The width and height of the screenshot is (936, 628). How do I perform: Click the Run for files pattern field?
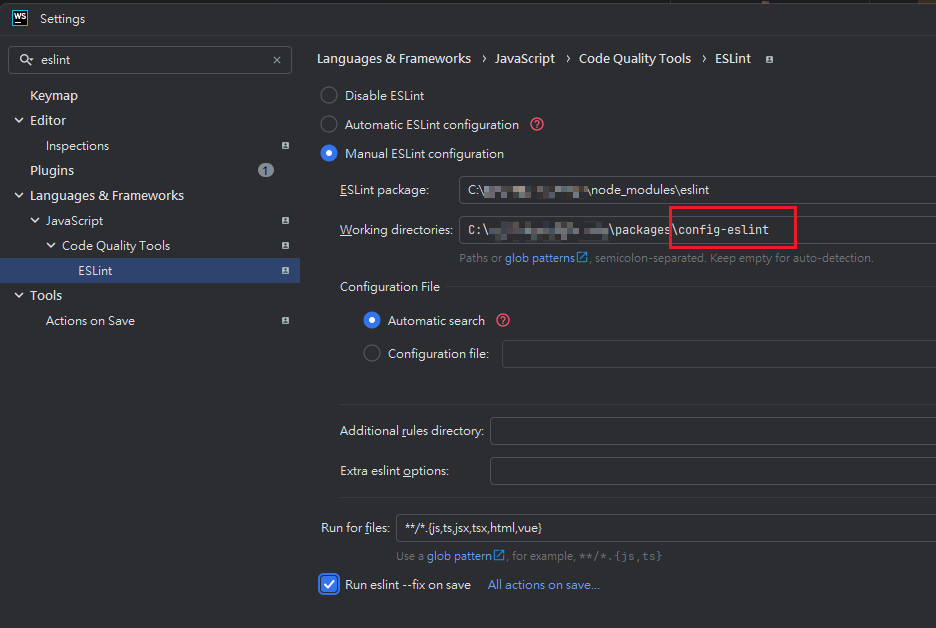pyautogui.click(x=666, y=528)
